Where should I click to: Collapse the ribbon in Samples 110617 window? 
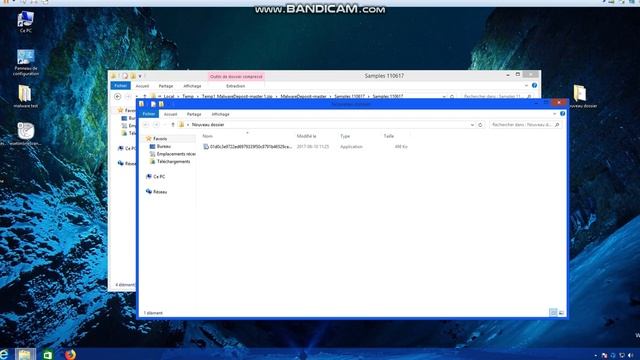click(526, 86)
